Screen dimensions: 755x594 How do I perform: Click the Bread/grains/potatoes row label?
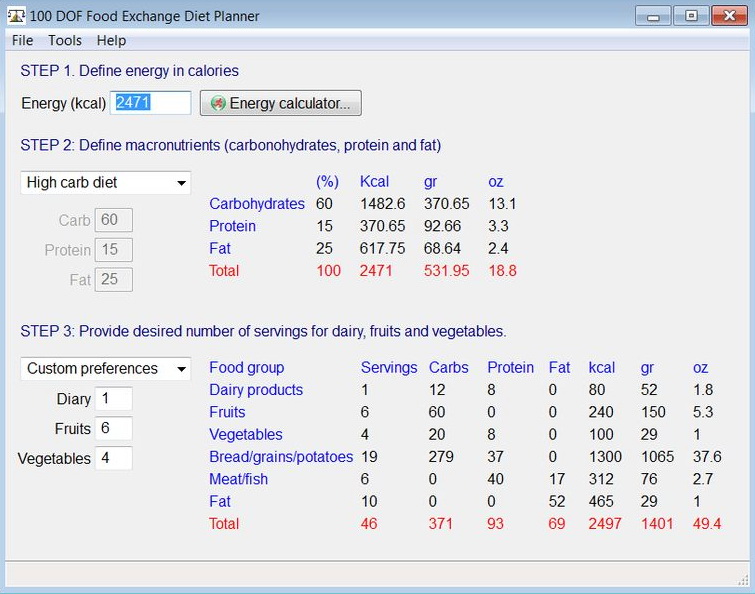[281, 457]
